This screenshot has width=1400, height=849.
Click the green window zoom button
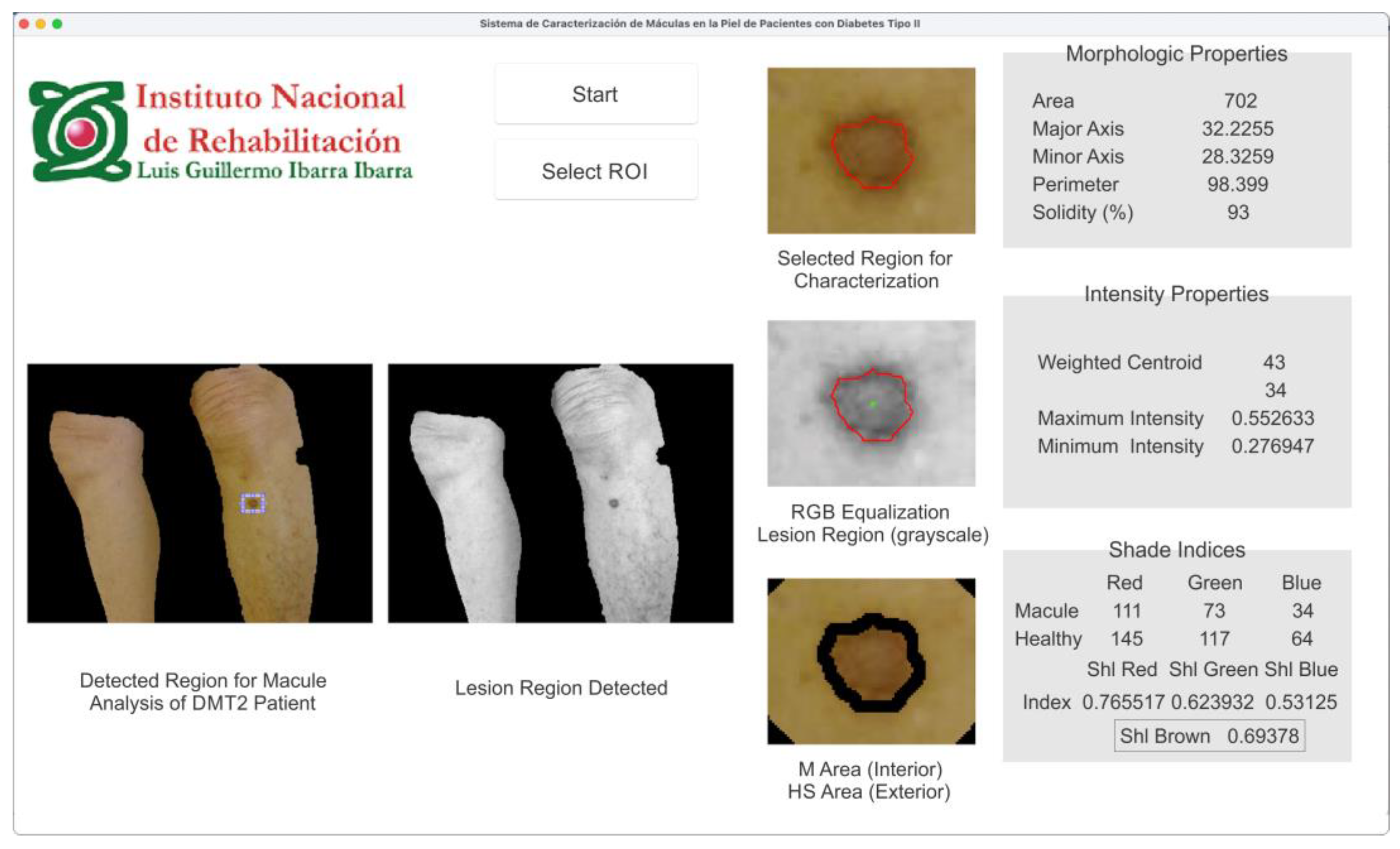[x=57, y=24]
